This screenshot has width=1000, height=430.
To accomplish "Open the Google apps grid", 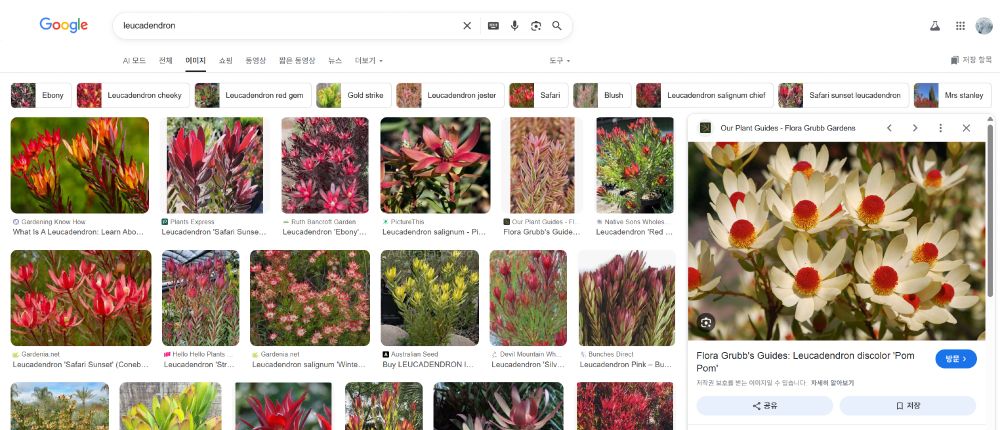I will coord(960,26).
